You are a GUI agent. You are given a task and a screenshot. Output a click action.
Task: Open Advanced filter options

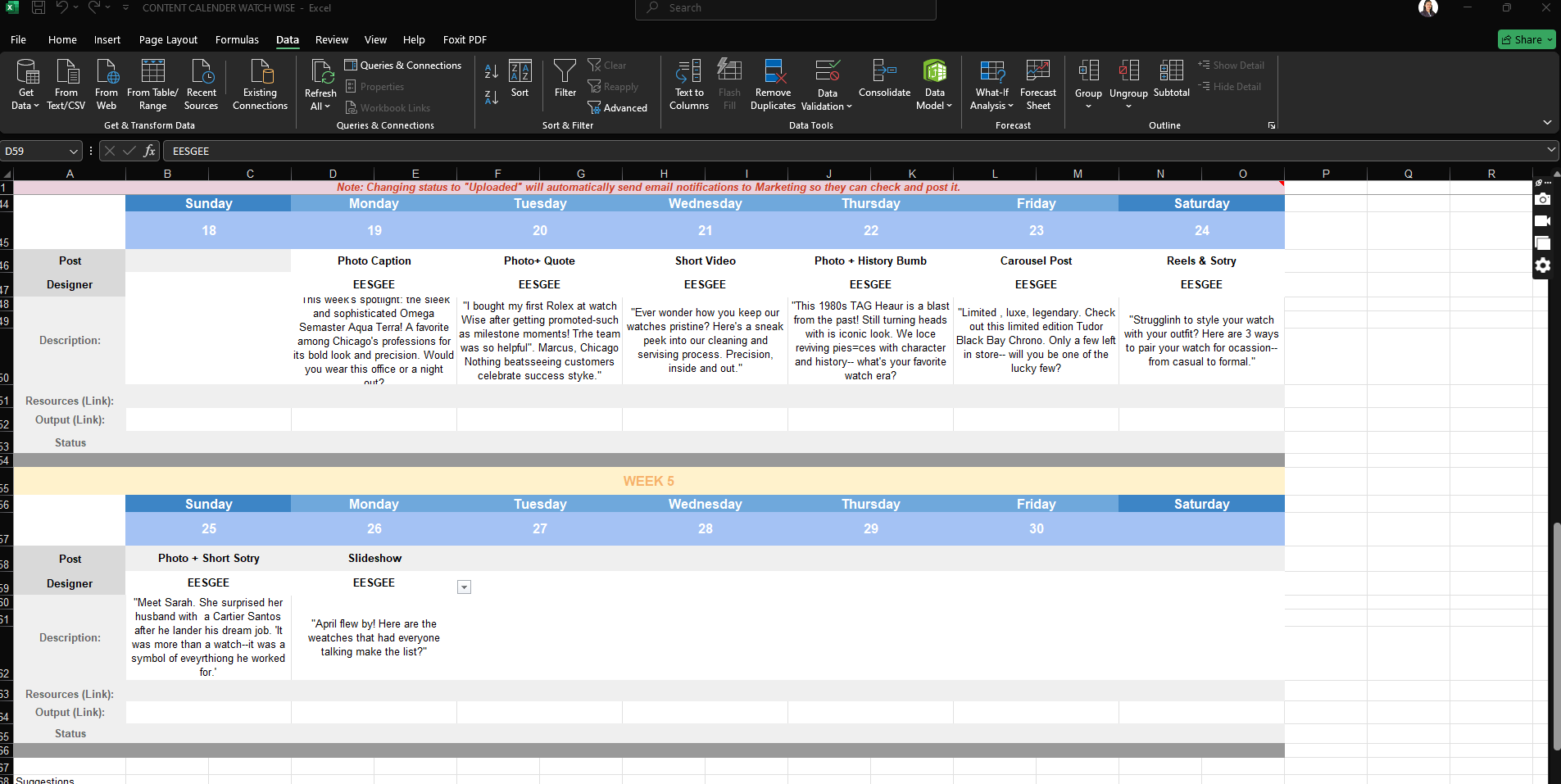(x=618, y=108)
